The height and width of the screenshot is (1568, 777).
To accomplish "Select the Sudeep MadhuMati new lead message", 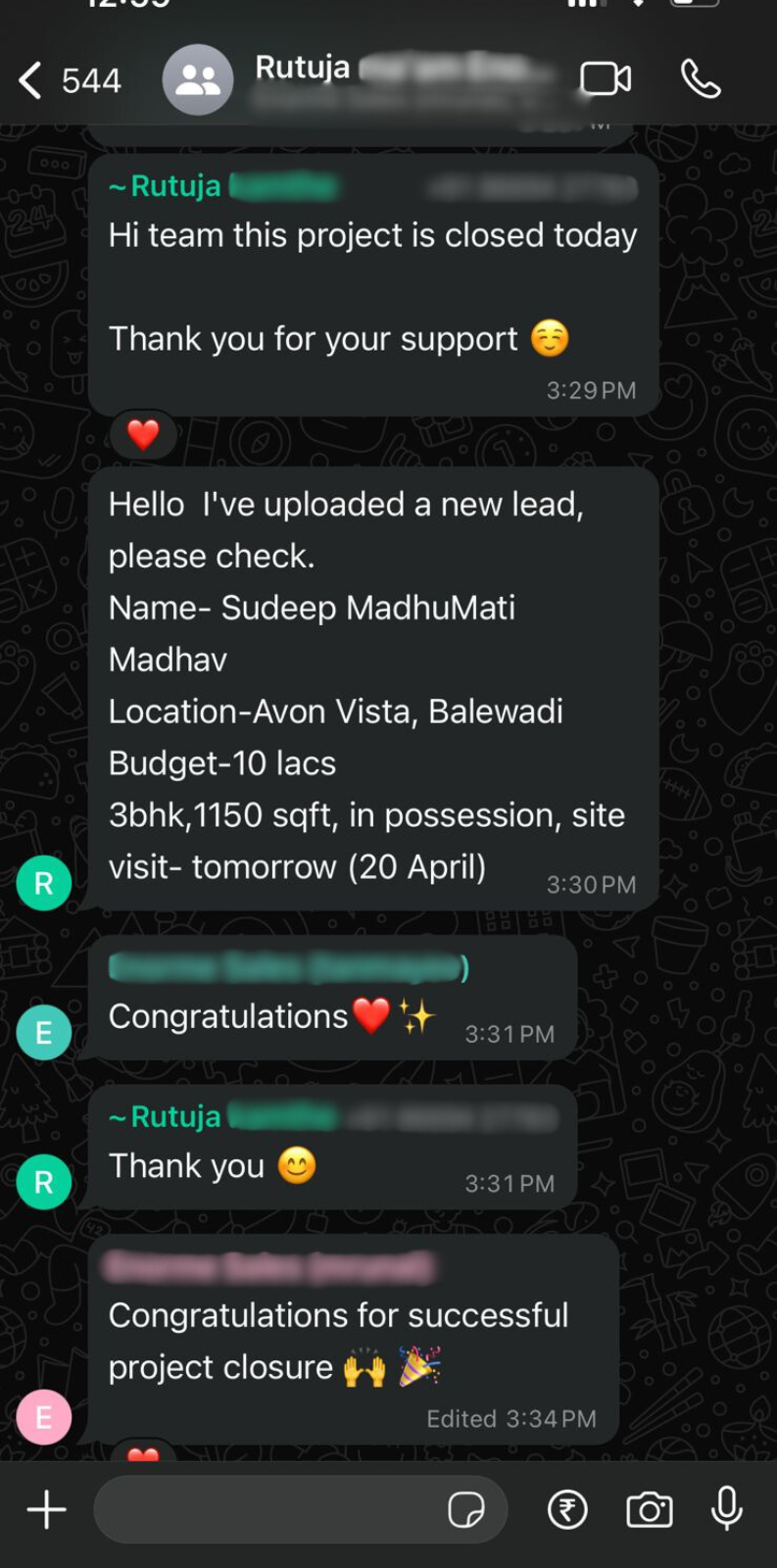I will coord(373,689).
